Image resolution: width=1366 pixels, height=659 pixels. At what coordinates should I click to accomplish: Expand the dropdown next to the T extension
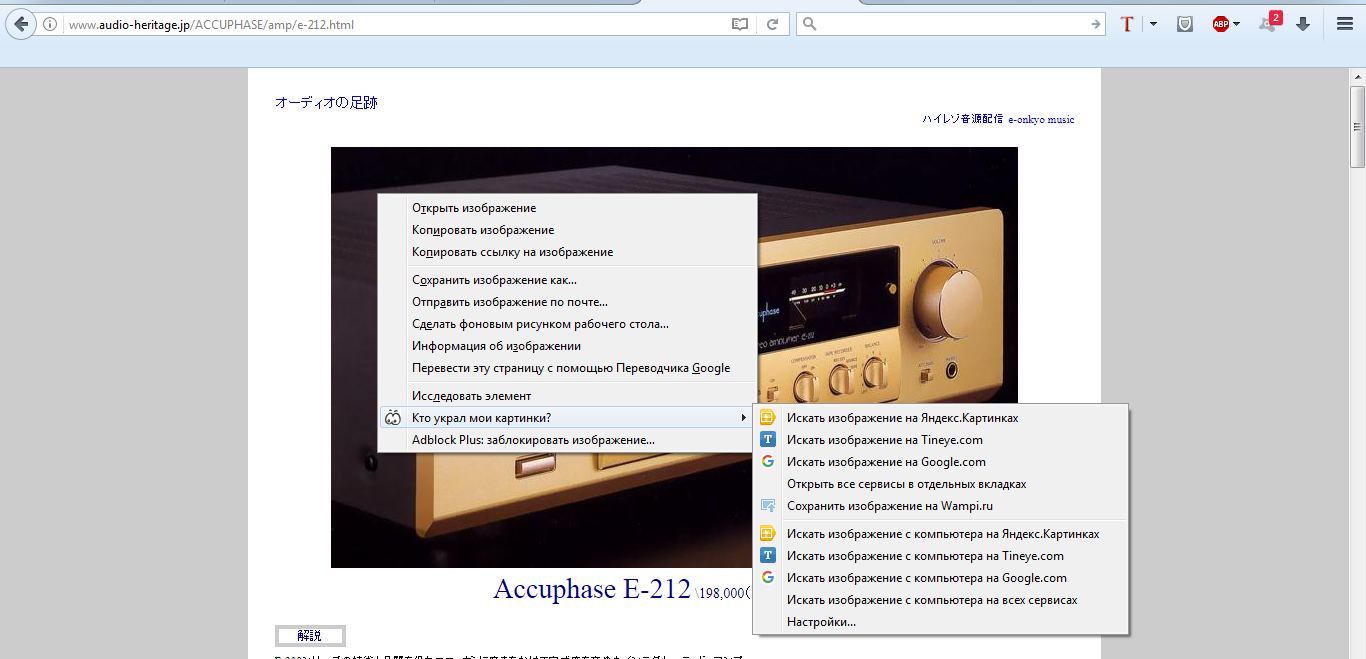(x=1153, y=24)
